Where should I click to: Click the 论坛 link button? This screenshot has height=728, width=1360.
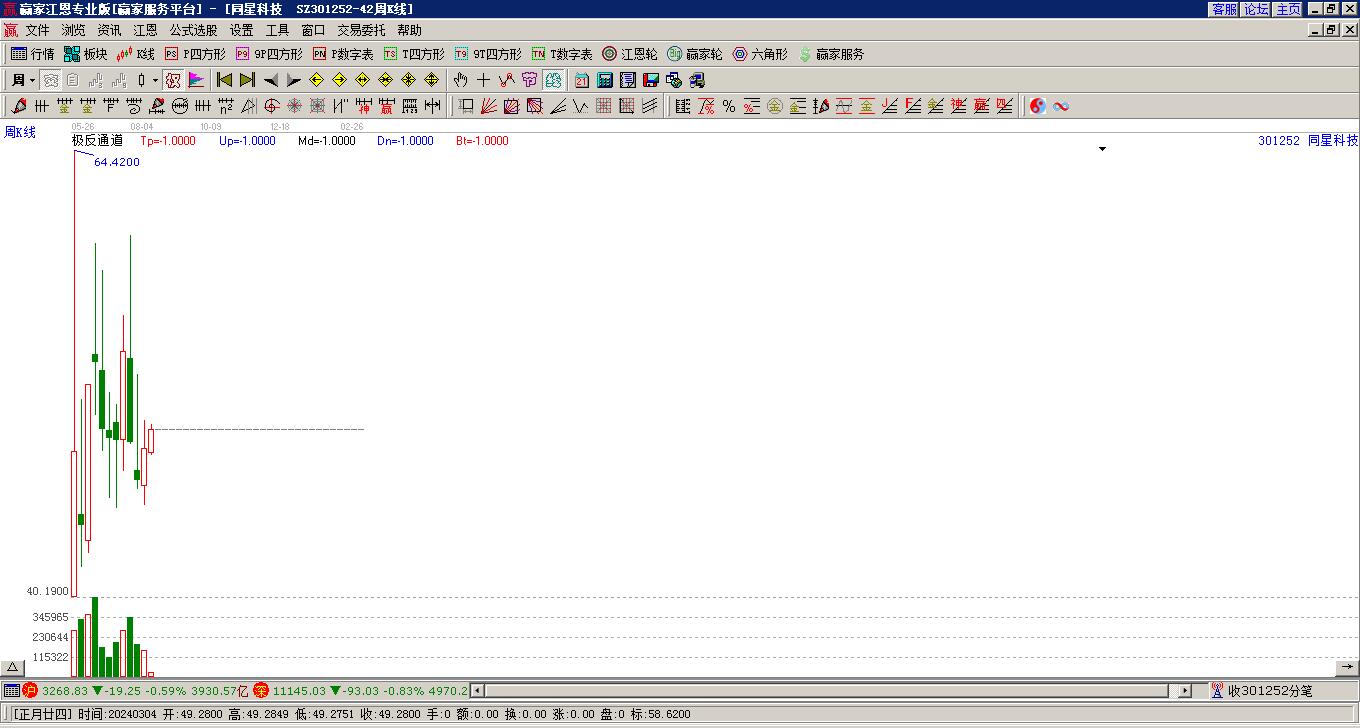(x=1256, y=9)
